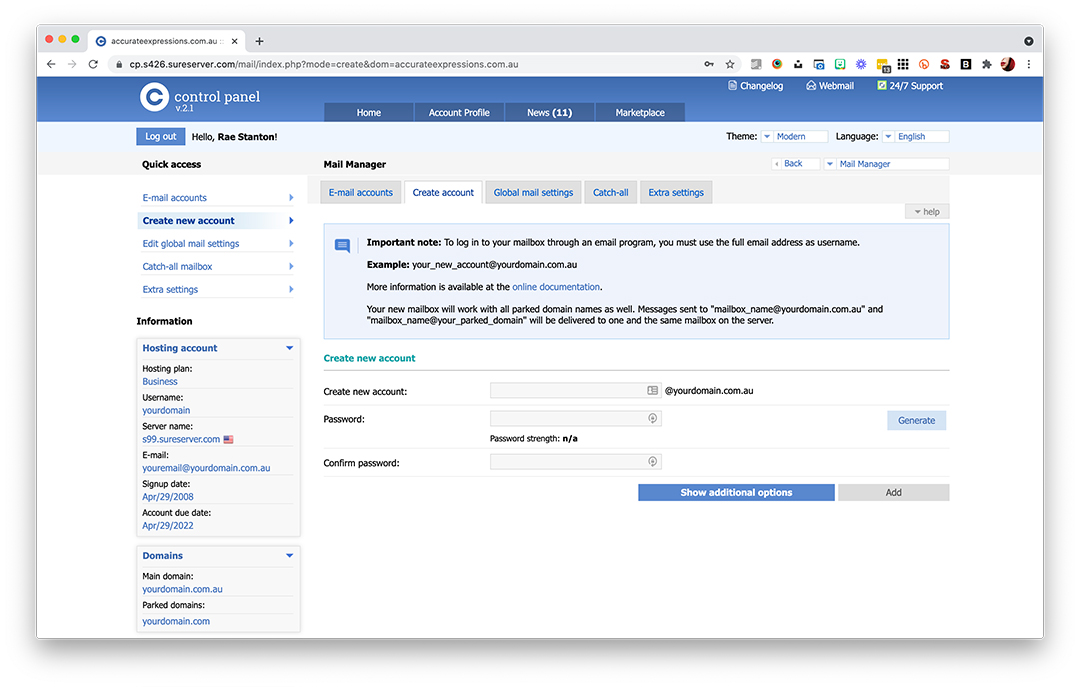Click the Create new account input field
The width and height of the screenshot is (1080, 687).
576,391
